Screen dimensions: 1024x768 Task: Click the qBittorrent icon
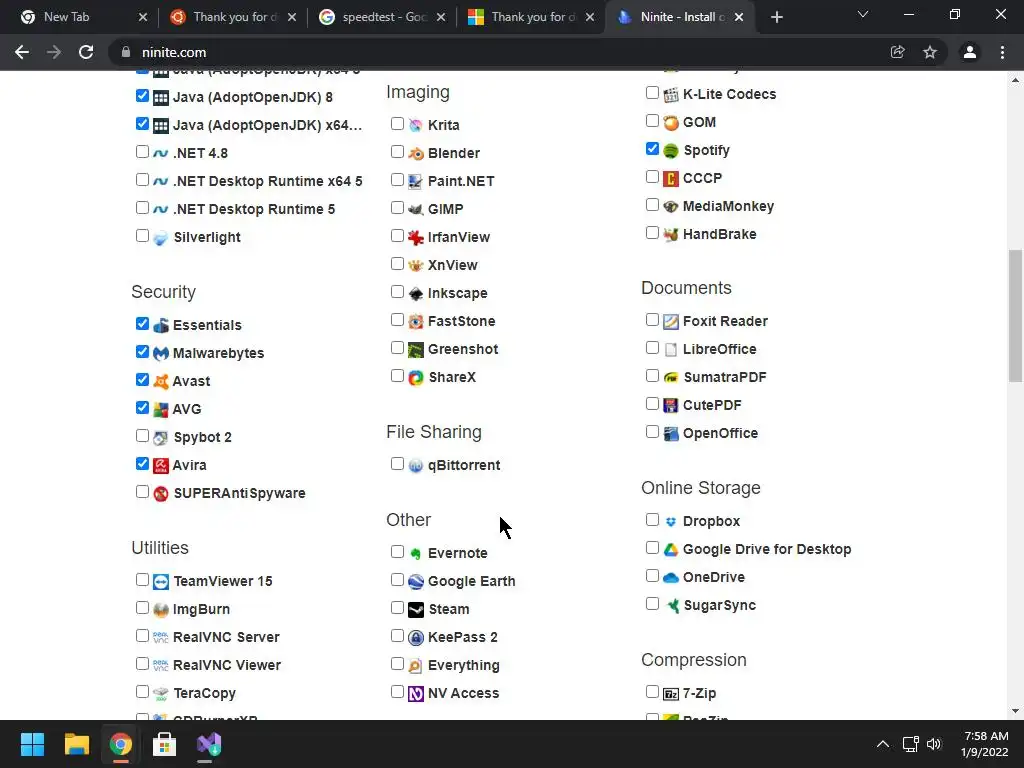coord(416,466)
